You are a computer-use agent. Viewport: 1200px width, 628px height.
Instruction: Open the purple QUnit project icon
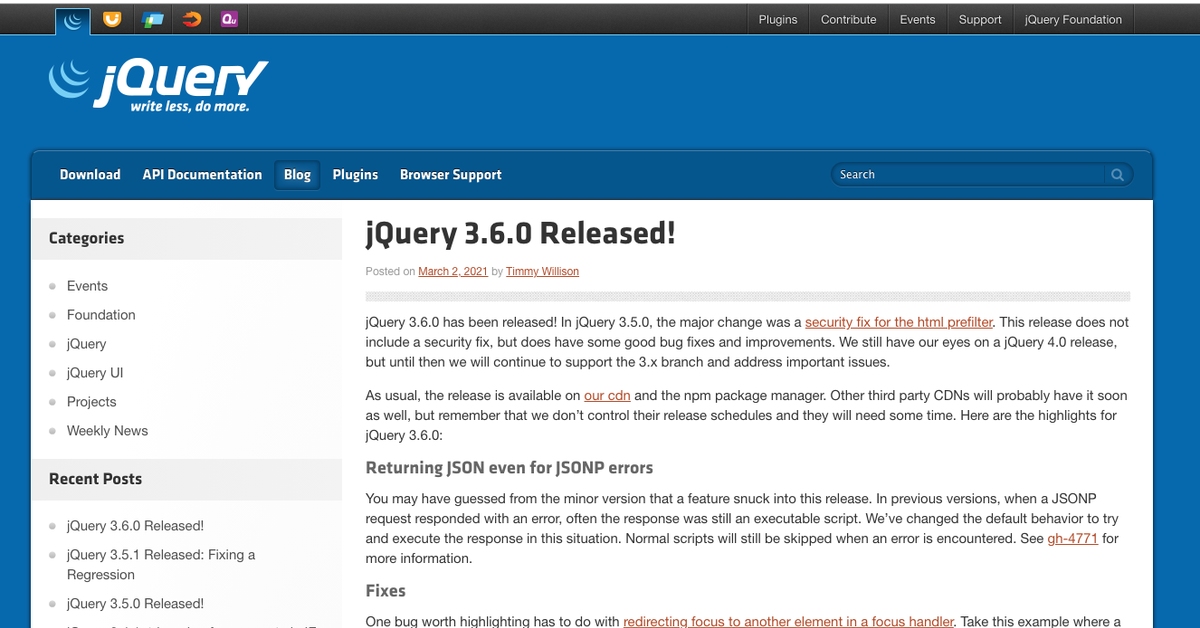[229, 19]
